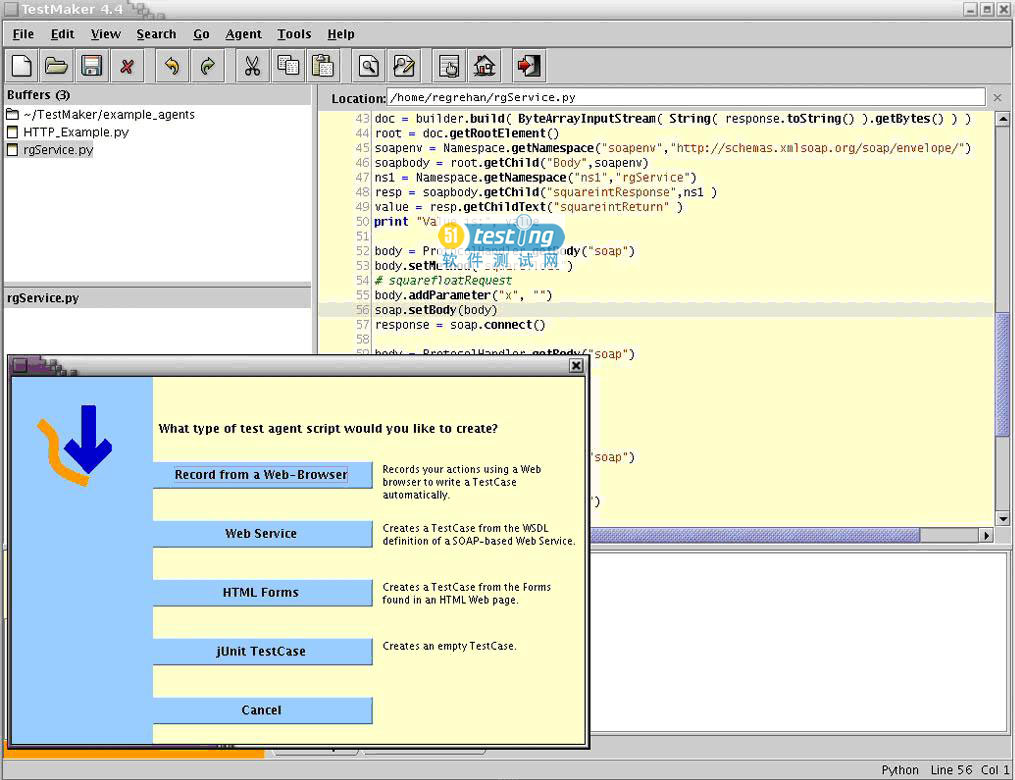
Task: Open the Go menu
Action: point(201,34)
